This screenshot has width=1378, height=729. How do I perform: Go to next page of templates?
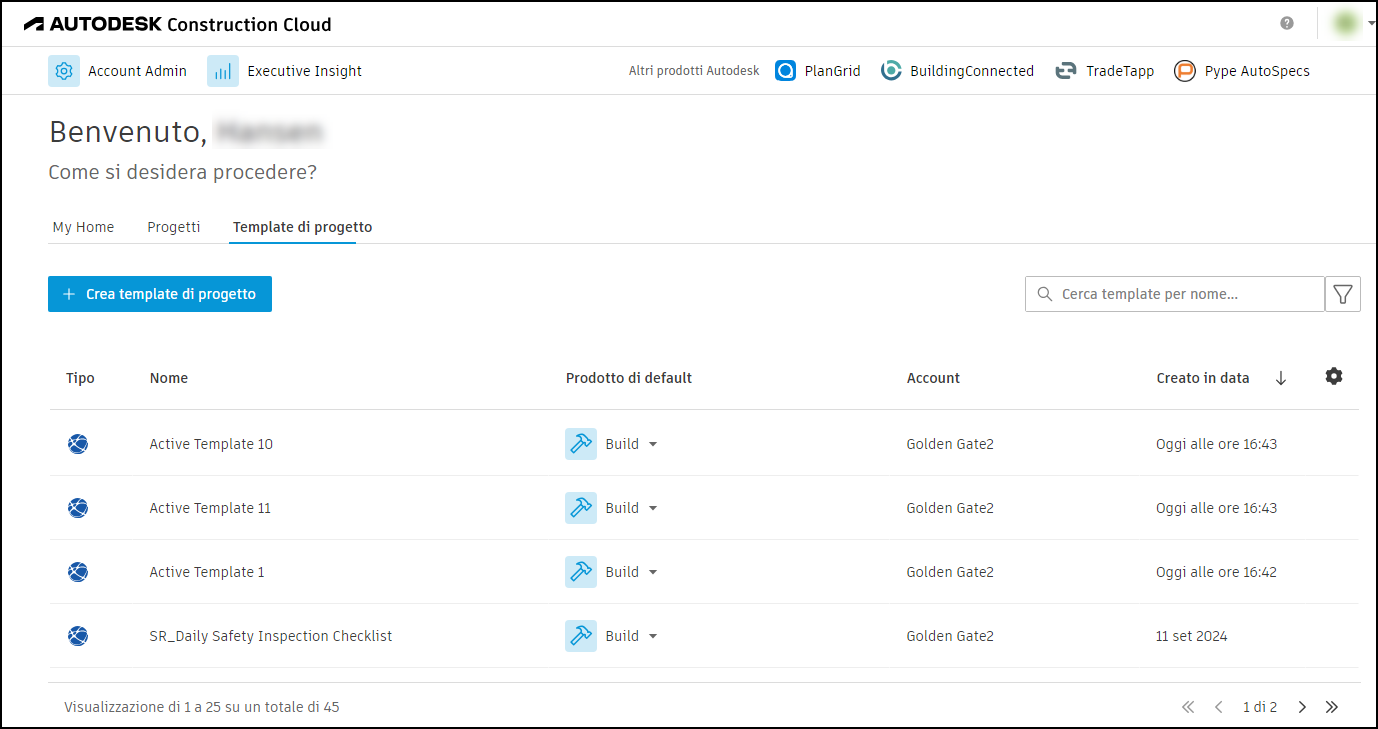[x=1302, y=707]
